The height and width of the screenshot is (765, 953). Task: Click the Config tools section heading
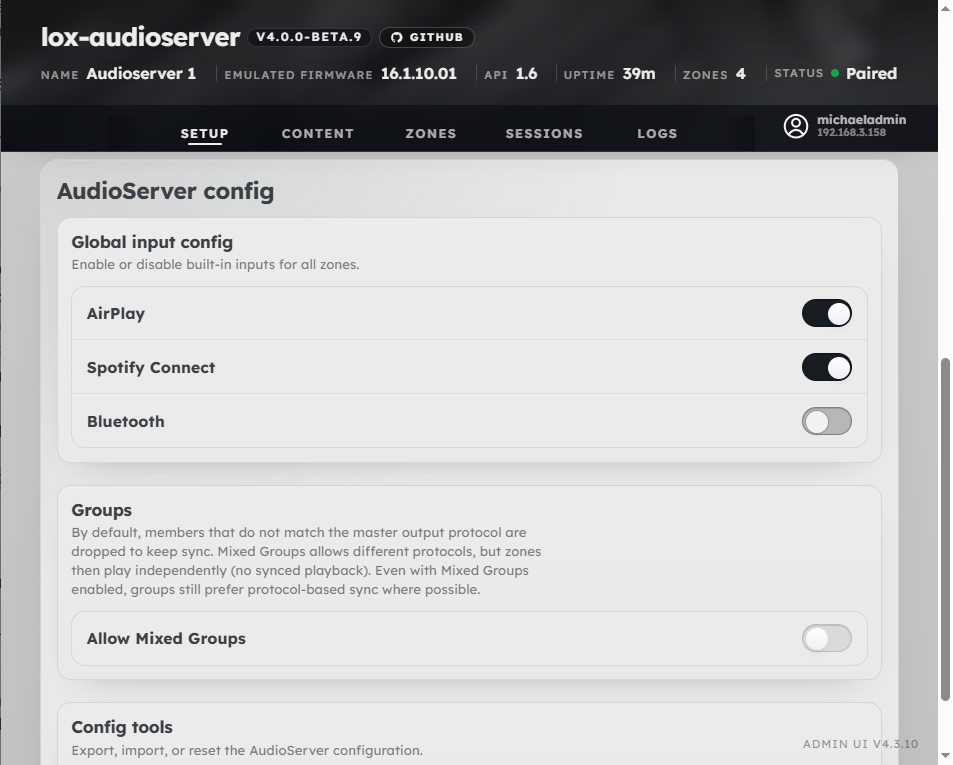tap(122, 727)
